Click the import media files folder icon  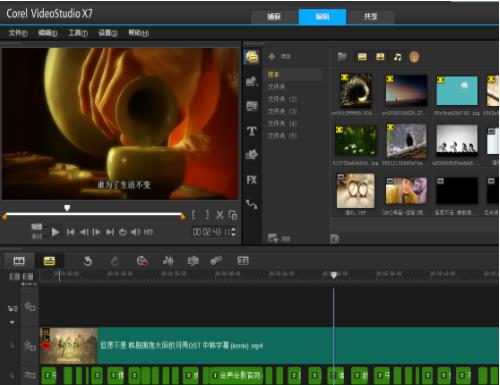coord(342,57)
